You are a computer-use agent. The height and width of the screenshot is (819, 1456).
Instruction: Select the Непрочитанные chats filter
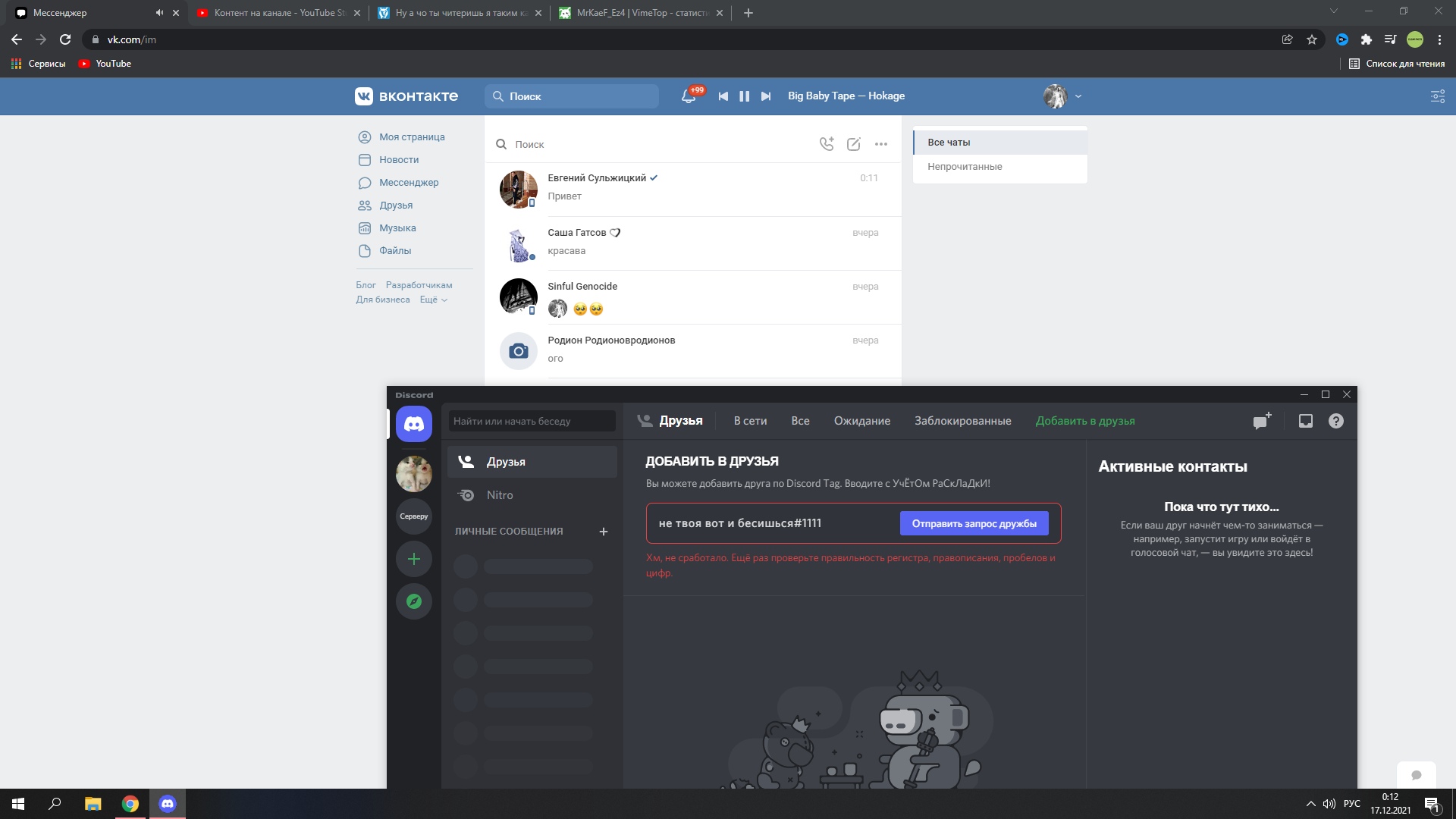coord(965,167)
